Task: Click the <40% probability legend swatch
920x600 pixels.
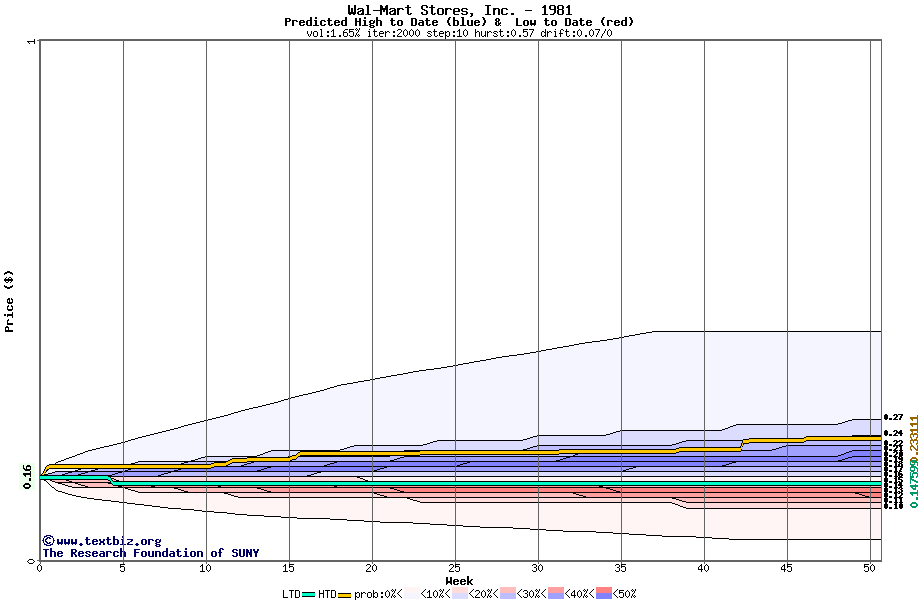Action: point(556,594)
